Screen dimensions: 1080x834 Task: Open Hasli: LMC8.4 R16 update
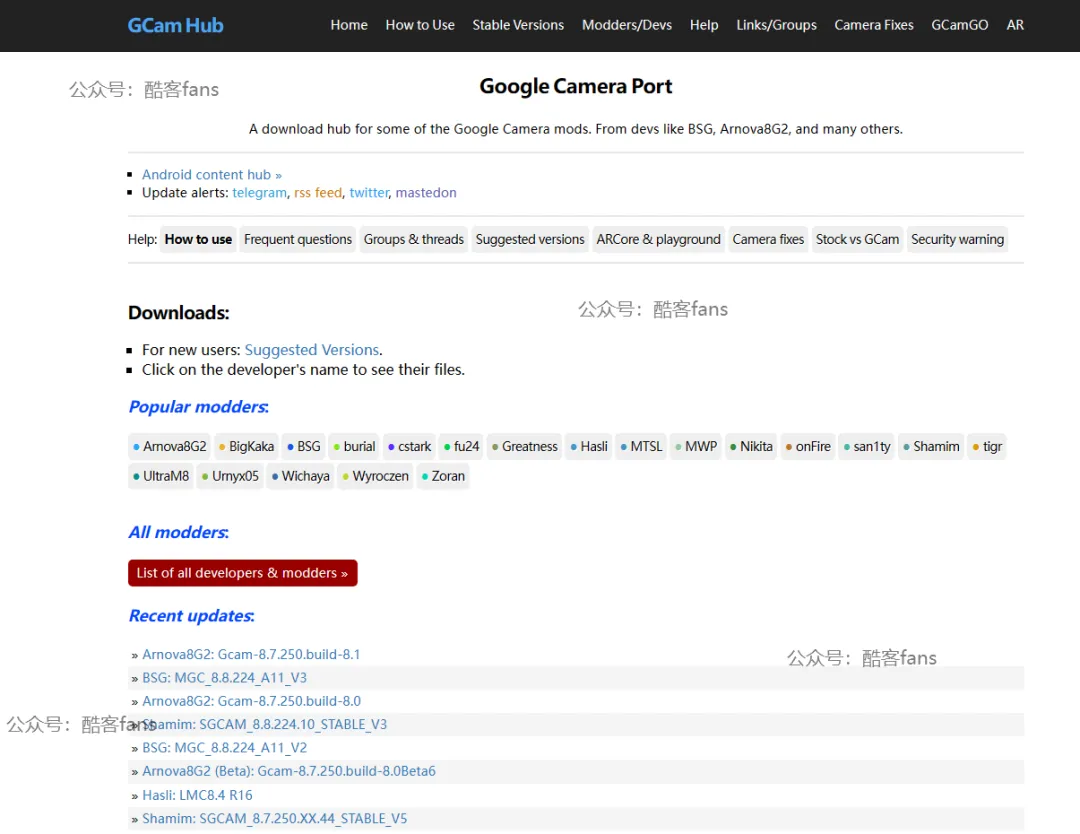point(197,795)
